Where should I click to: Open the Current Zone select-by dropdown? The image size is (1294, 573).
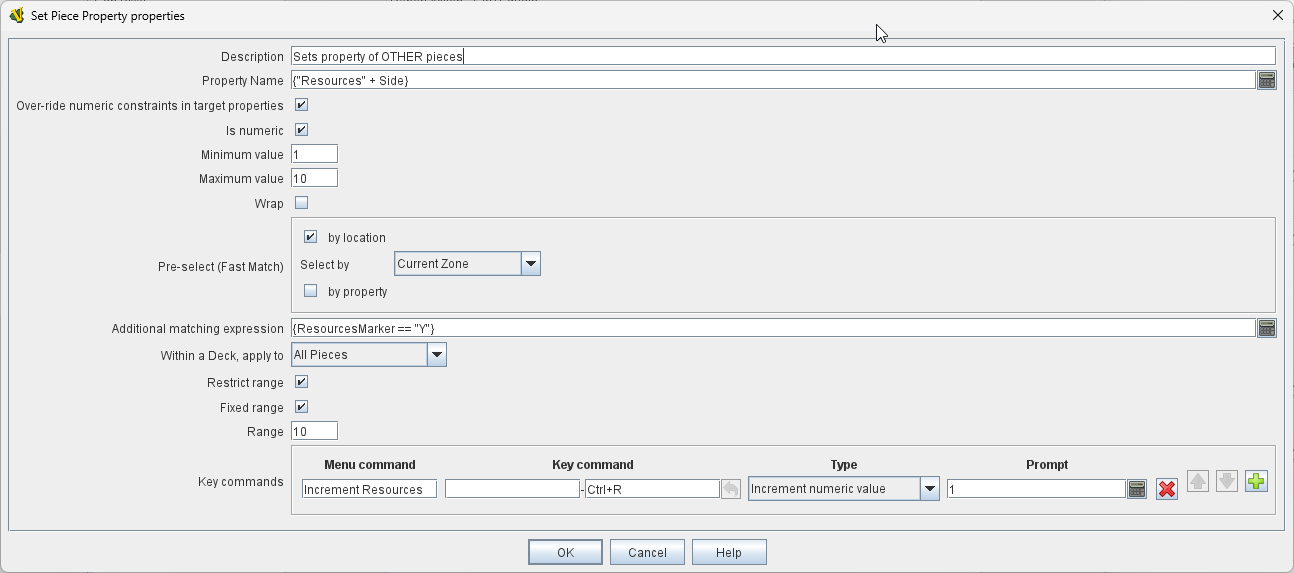(x=530, y=264)
